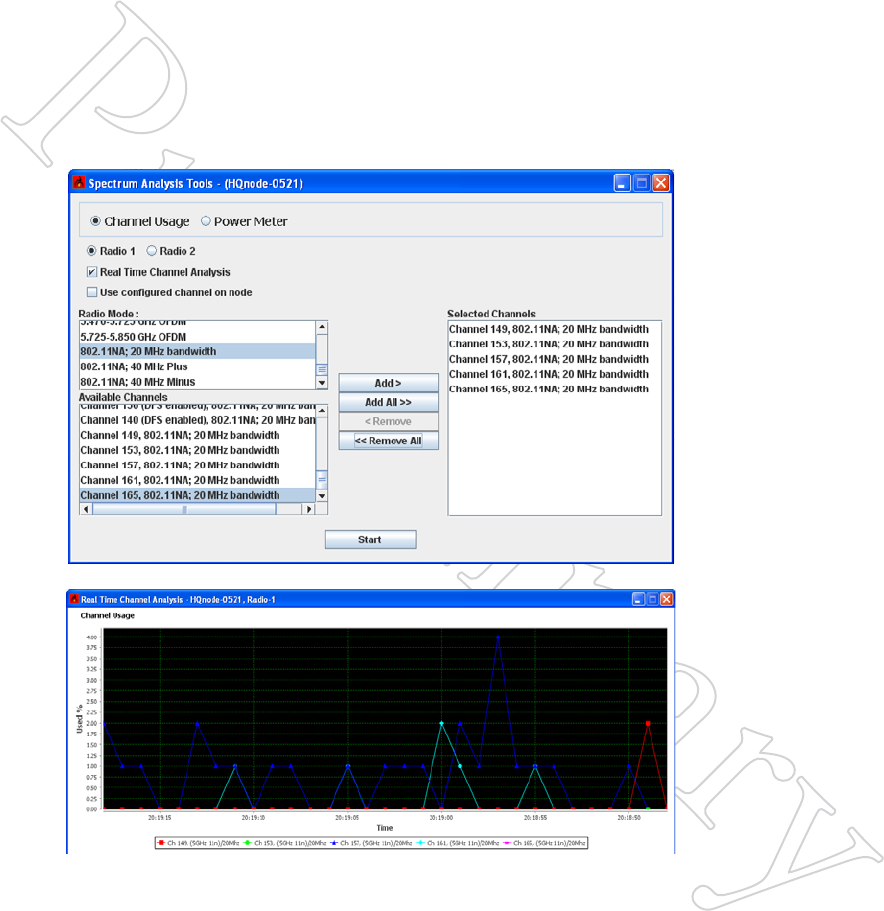This screenshot has height=911, width=884.
Task: Select Channel 153 in Available Channels
Action: (x=197, y=450)
